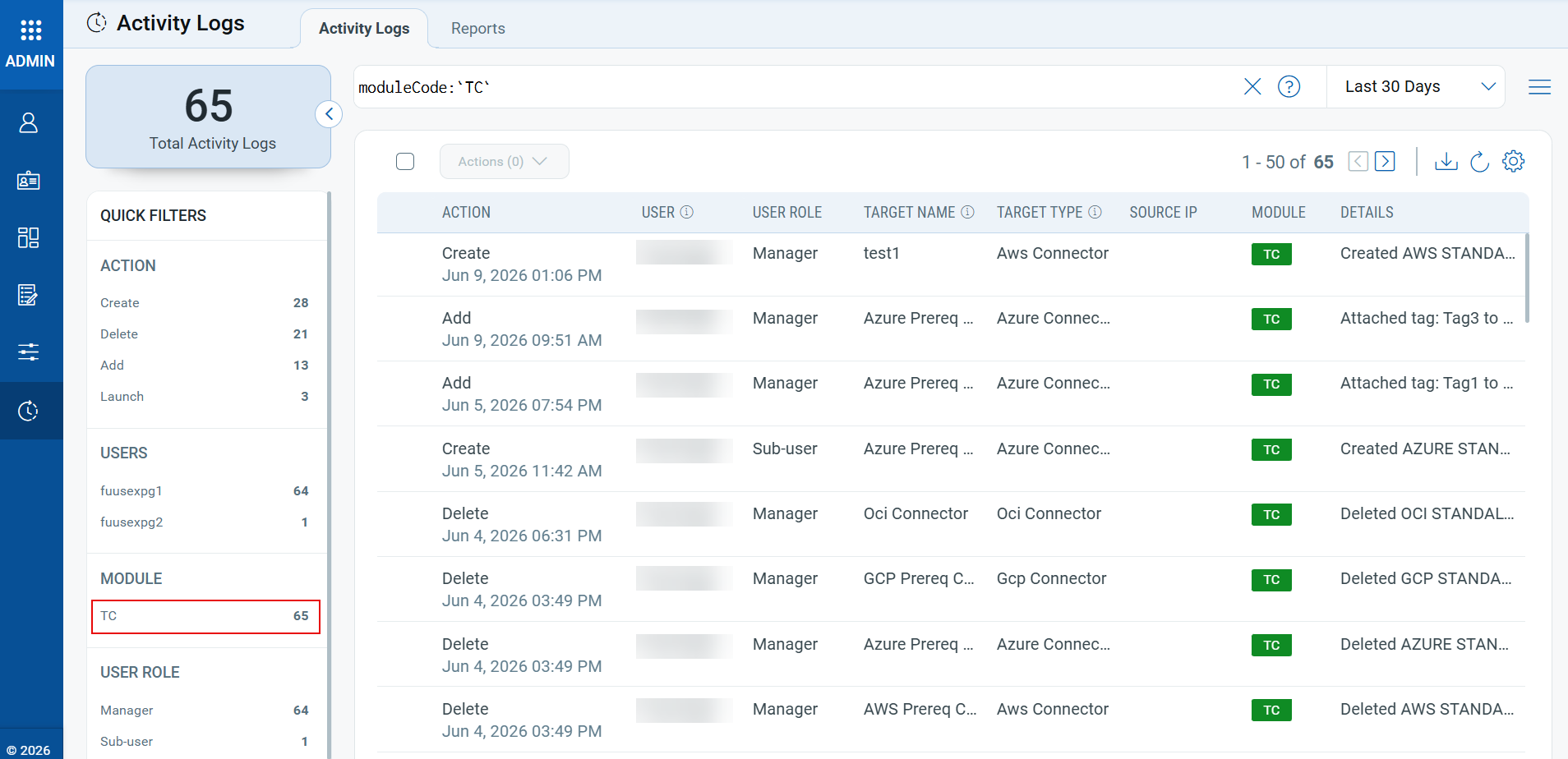Expand the Last 30 Days dropdown

(1416, 86)
